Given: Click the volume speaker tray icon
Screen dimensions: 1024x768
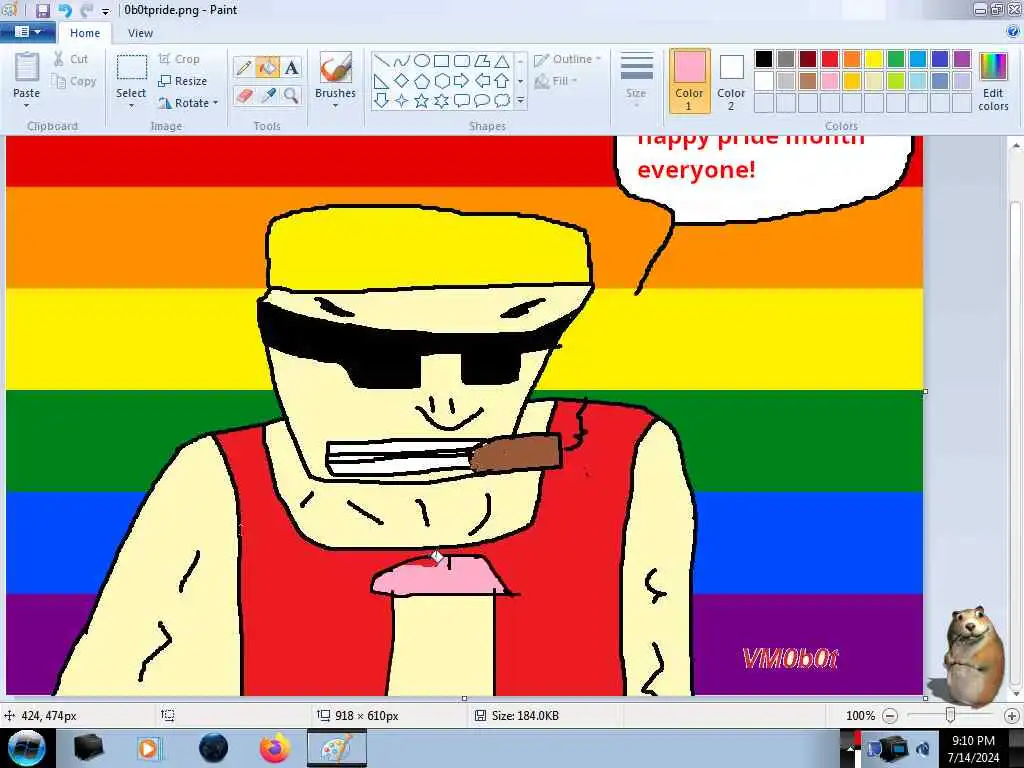Looking at the screenshot, I should pos(924,748).
